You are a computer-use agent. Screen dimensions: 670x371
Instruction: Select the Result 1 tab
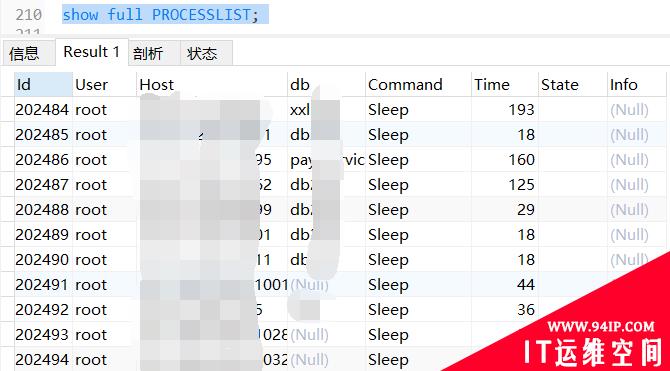click(92, 52)
